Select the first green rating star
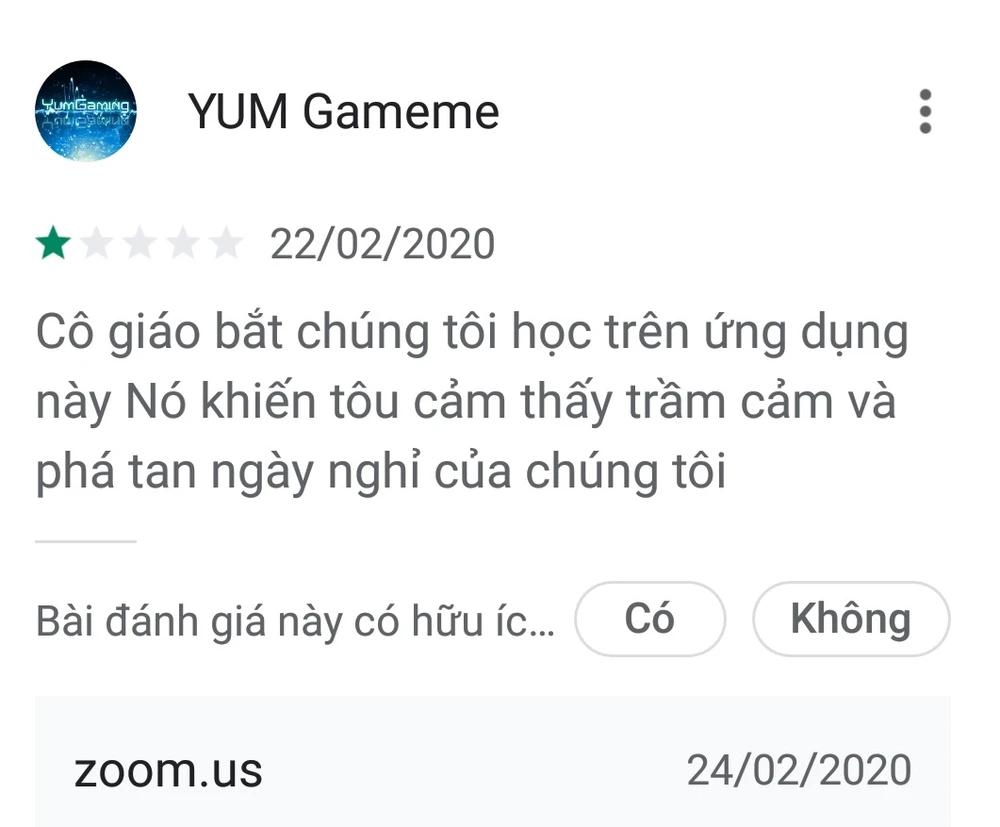Viewport: 1000px width, 827px height. pos(54,243)
